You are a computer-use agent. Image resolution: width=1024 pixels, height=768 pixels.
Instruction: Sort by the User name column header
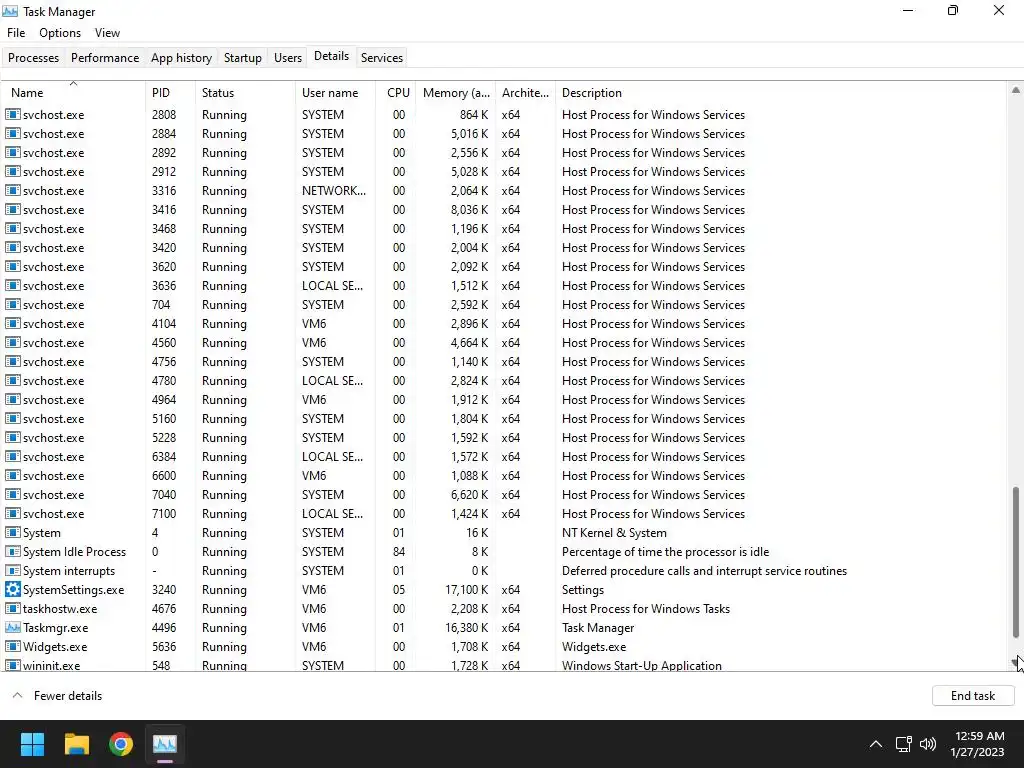coord(335,93)
